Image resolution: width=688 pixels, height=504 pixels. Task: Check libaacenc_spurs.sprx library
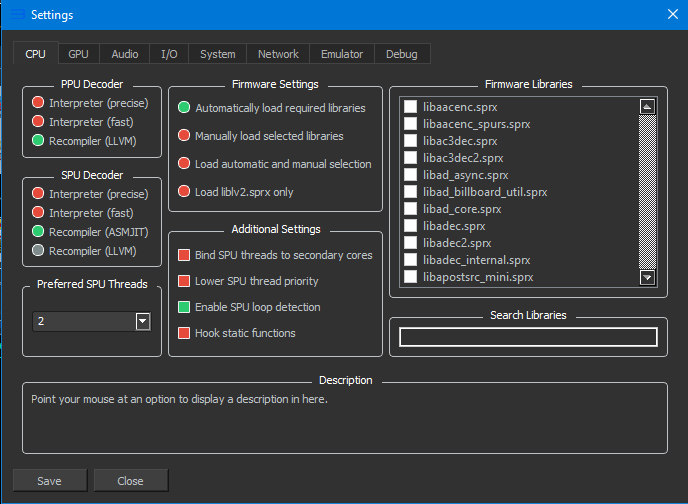pyautogui.click(x=410, y=124)
